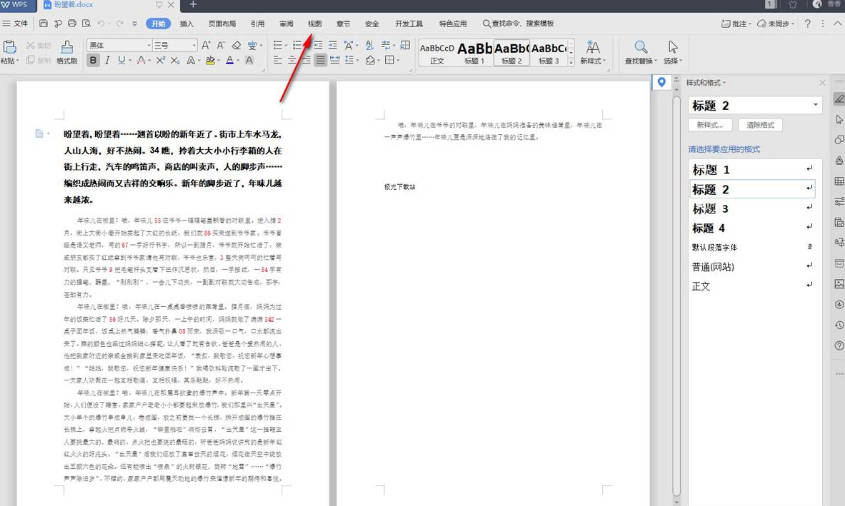This screenshot has height=506, width=845.
Task: Click the Format Painter (格式刷) brush
Action: pyautogui.click(x=67, y=52)
